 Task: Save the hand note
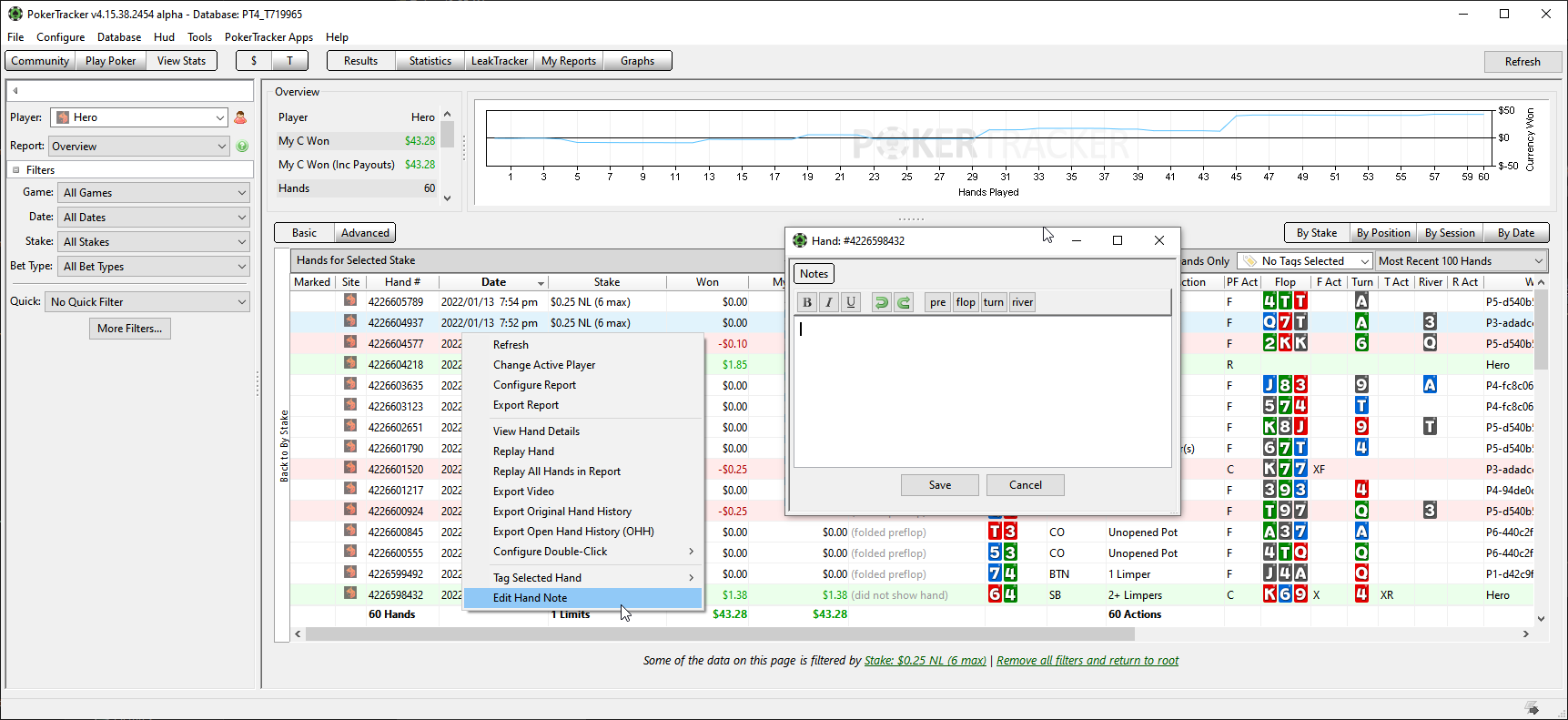tap(940, 485)
